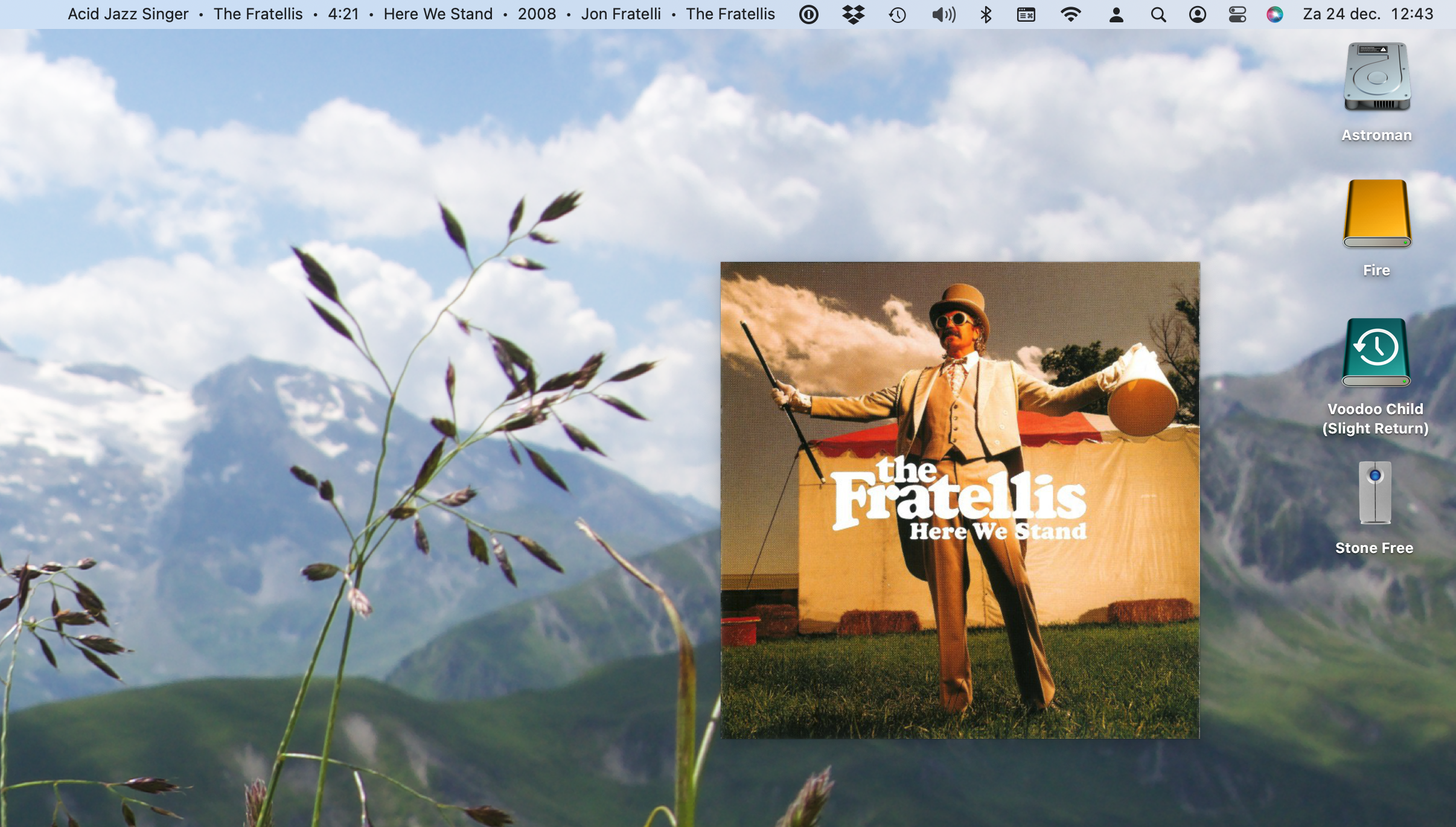
Task: Click the Jon Fratelli composer text
Action: (621, 14)
